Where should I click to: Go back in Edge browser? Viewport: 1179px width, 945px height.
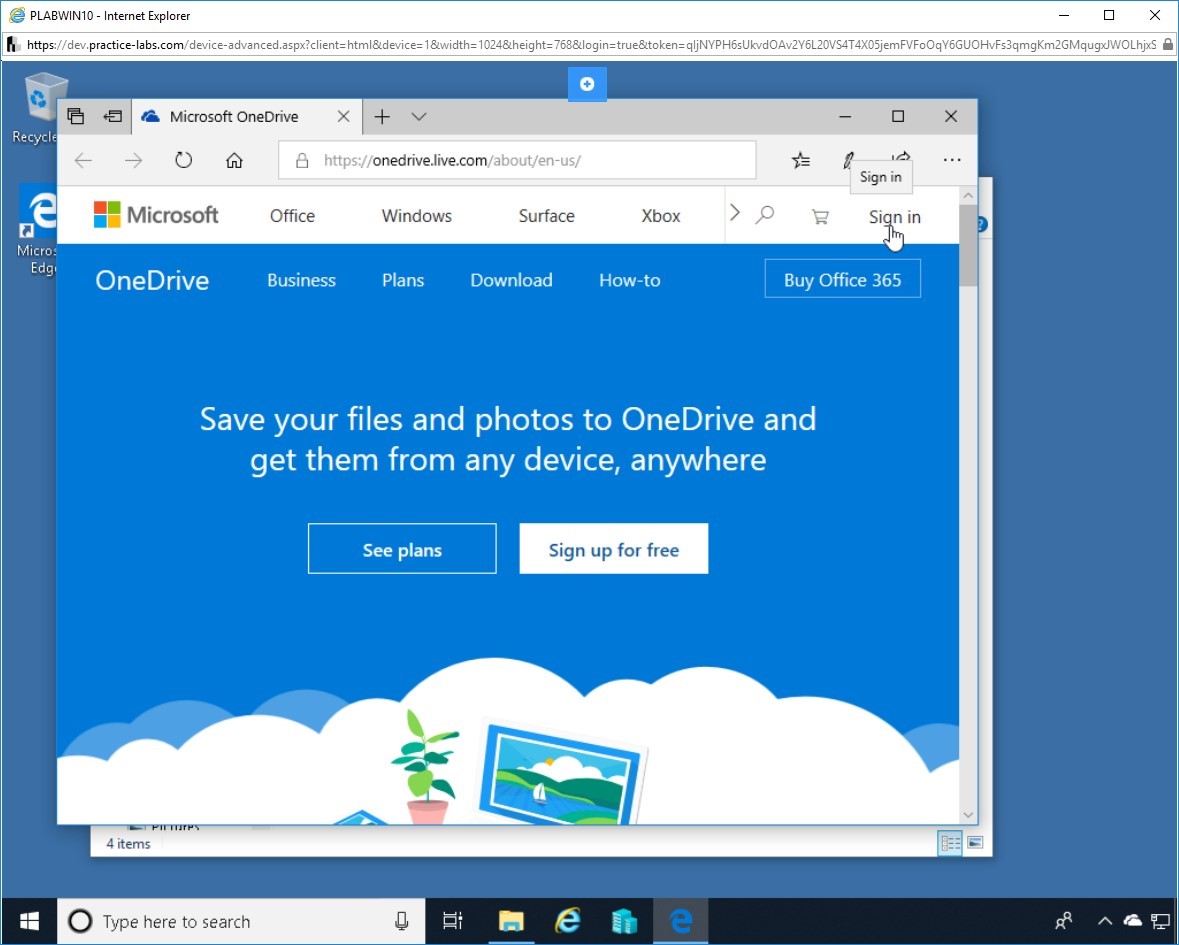pyautogui.click(x=83, y=160)
